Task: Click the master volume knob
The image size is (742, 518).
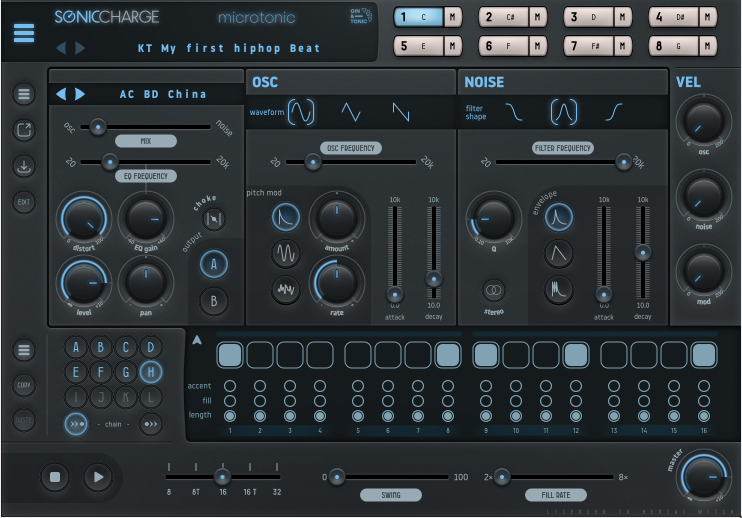Action: click(x=704, y=476)
